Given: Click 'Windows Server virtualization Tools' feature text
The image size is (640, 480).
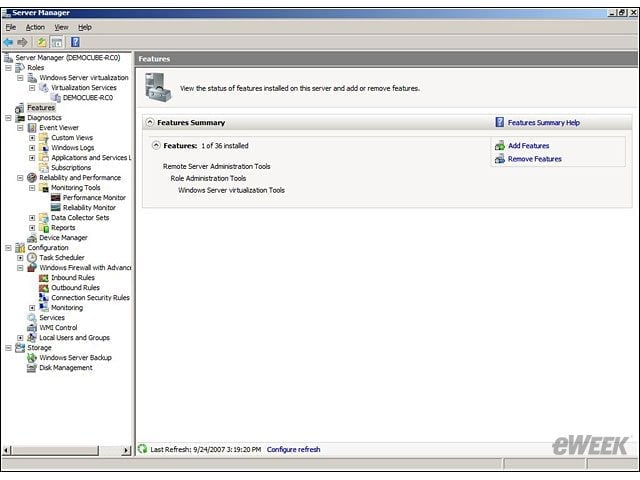Looking at the screenshot, I should (231, 190).
